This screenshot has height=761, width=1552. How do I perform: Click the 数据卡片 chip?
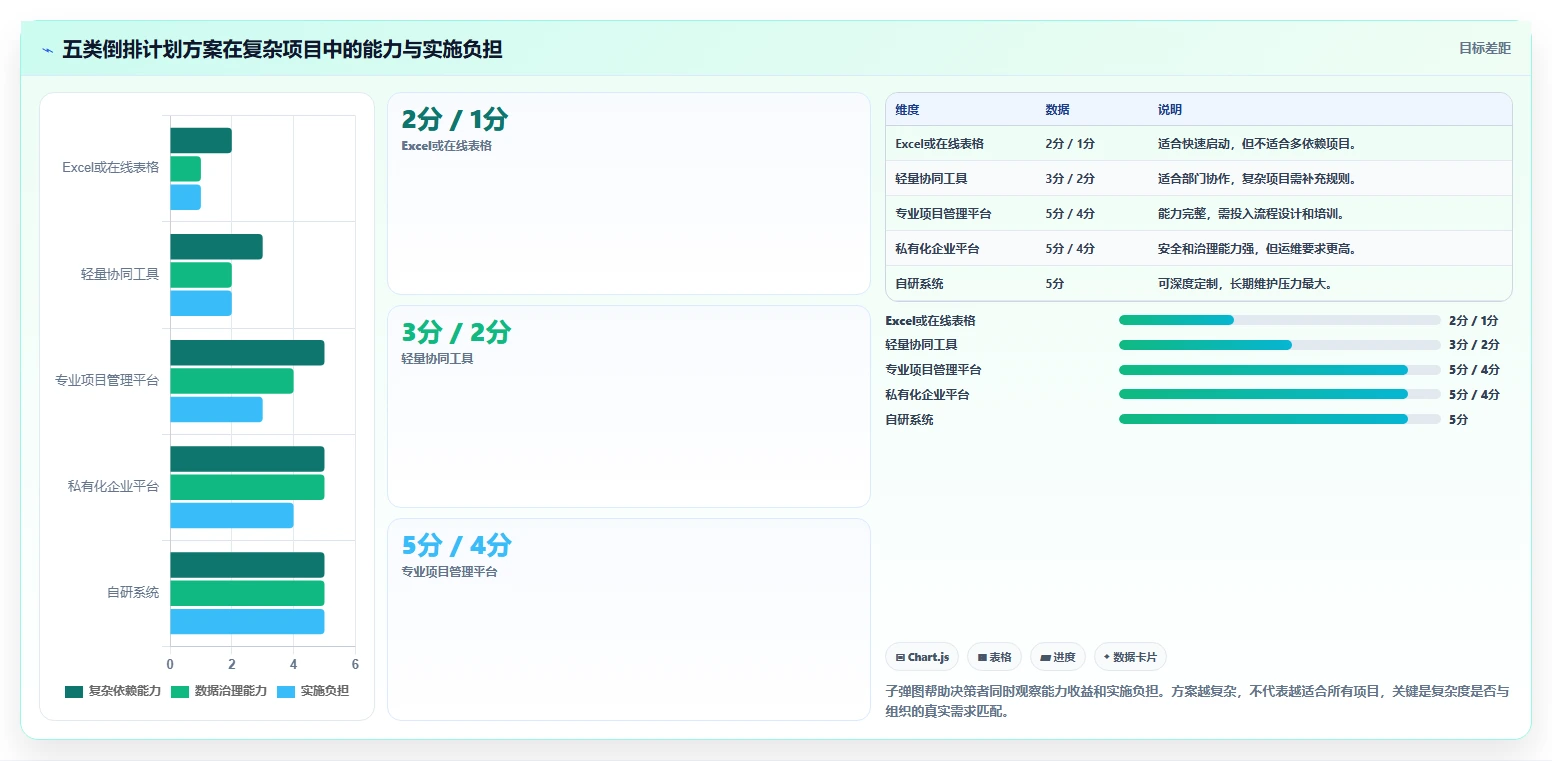[1130, 657]
